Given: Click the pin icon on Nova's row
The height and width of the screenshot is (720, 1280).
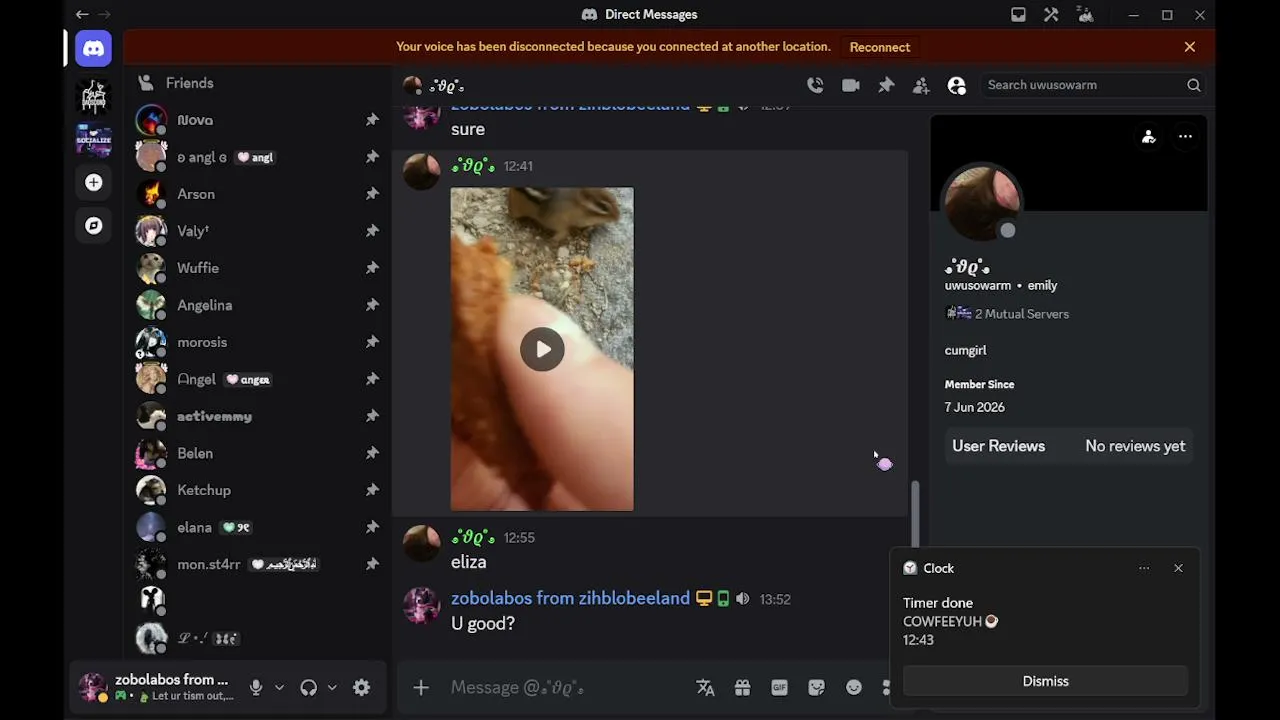Looking at the screenshot, I should (372, 120).
